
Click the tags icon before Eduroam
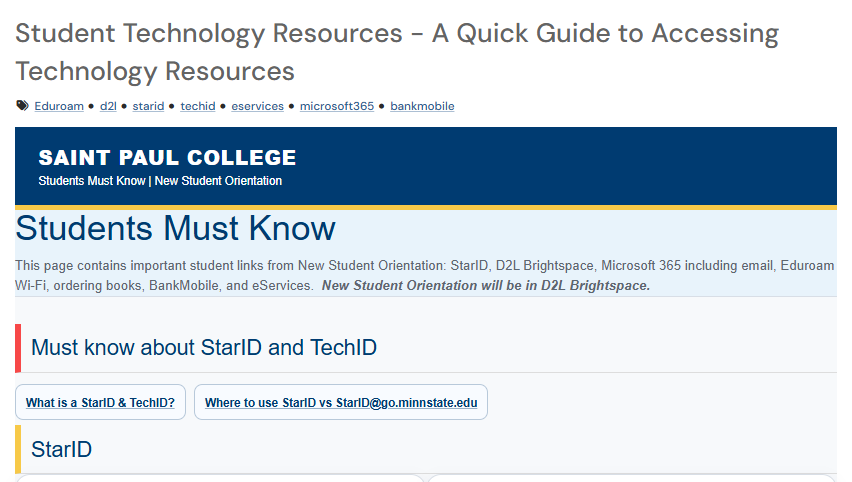[x=22, y=105]
